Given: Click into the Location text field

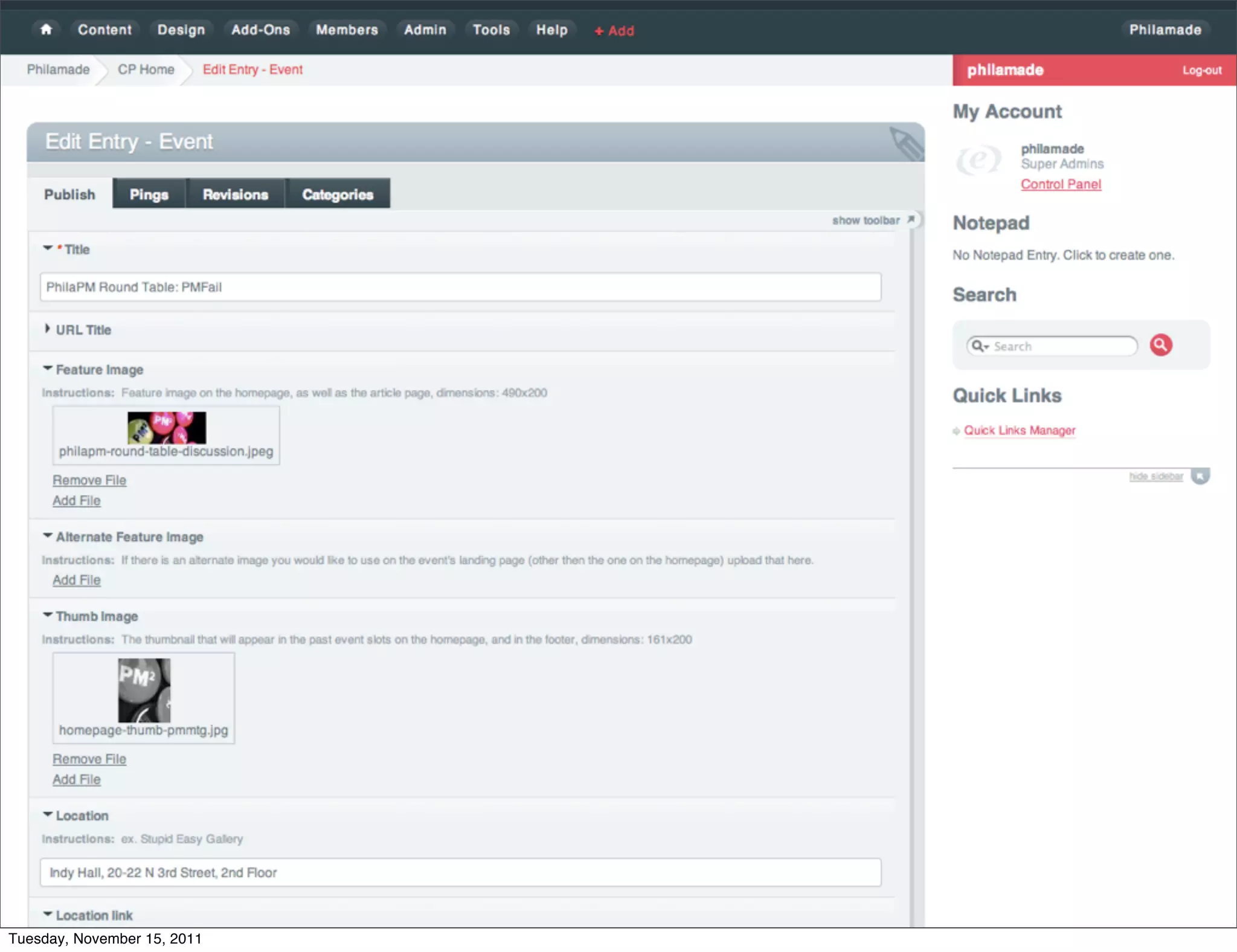Looking at the screenshot, I should [x=460, y=872].
